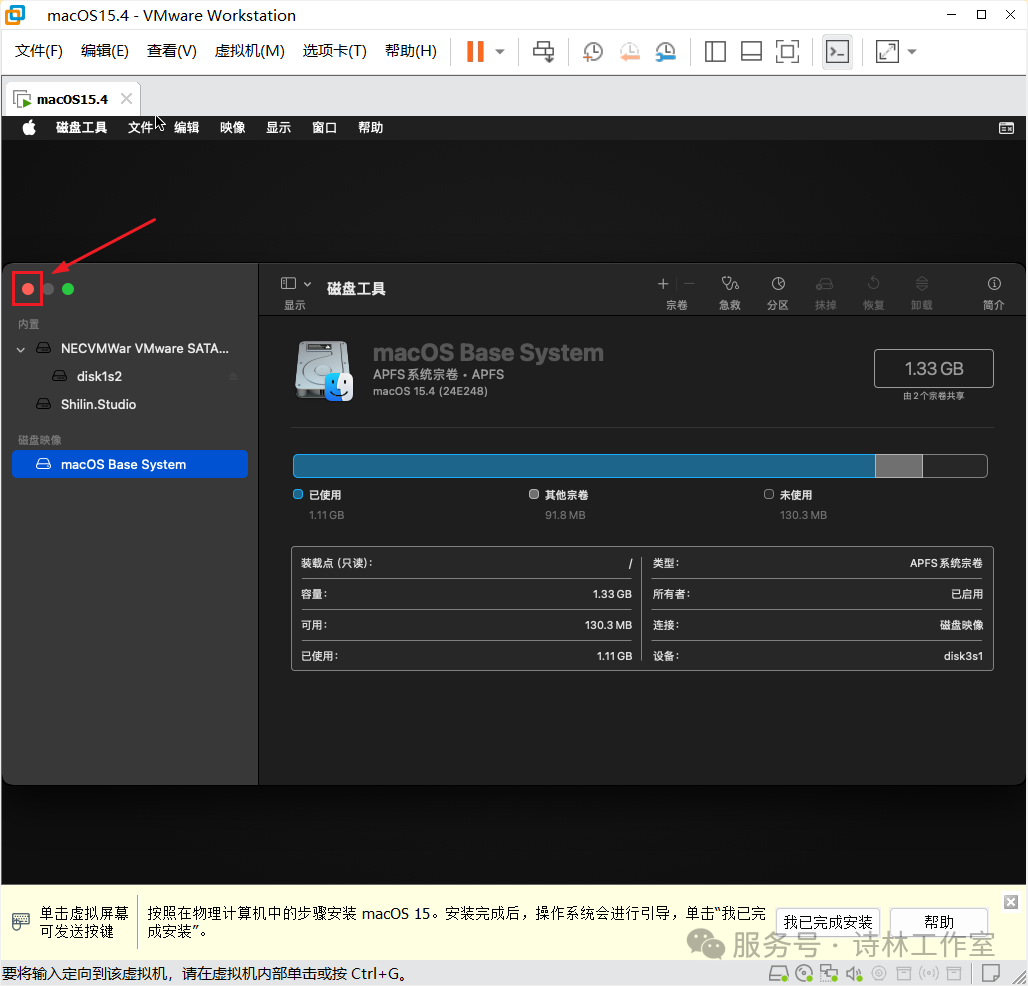Run 急救 First Aid on the disk
Viewport: 1028px width, 986px height.
(730, 284)
